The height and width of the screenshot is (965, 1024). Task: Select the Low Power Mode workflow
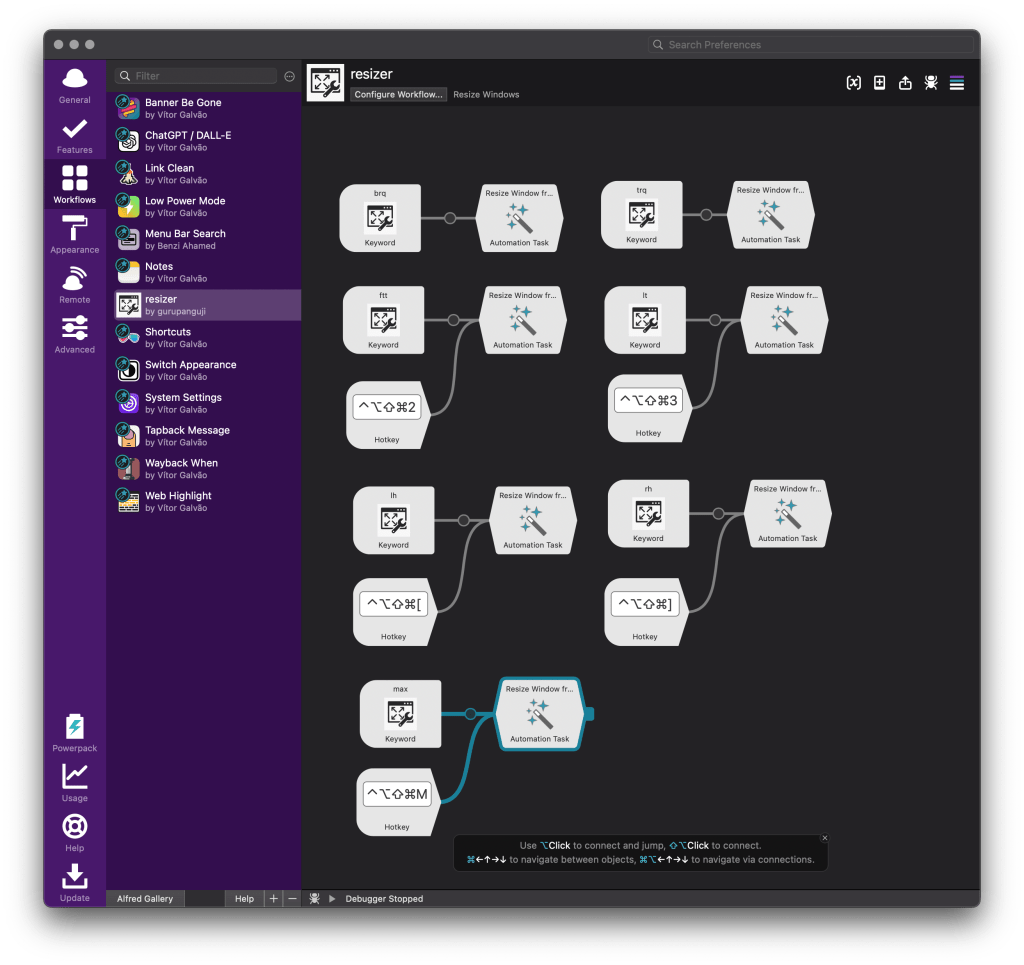[185, 206]
